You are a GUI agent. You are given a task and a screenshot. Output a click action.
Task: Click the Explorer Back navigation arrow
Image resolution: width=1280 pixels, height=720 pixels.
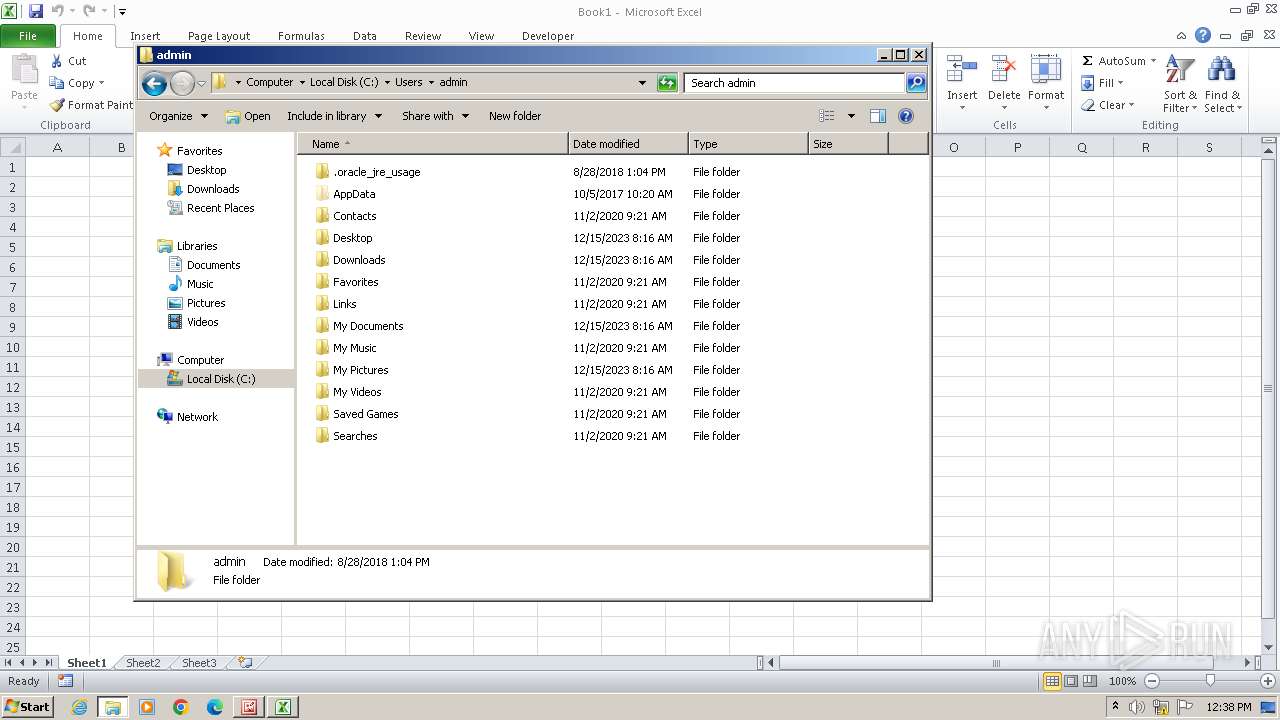(154, 83)
